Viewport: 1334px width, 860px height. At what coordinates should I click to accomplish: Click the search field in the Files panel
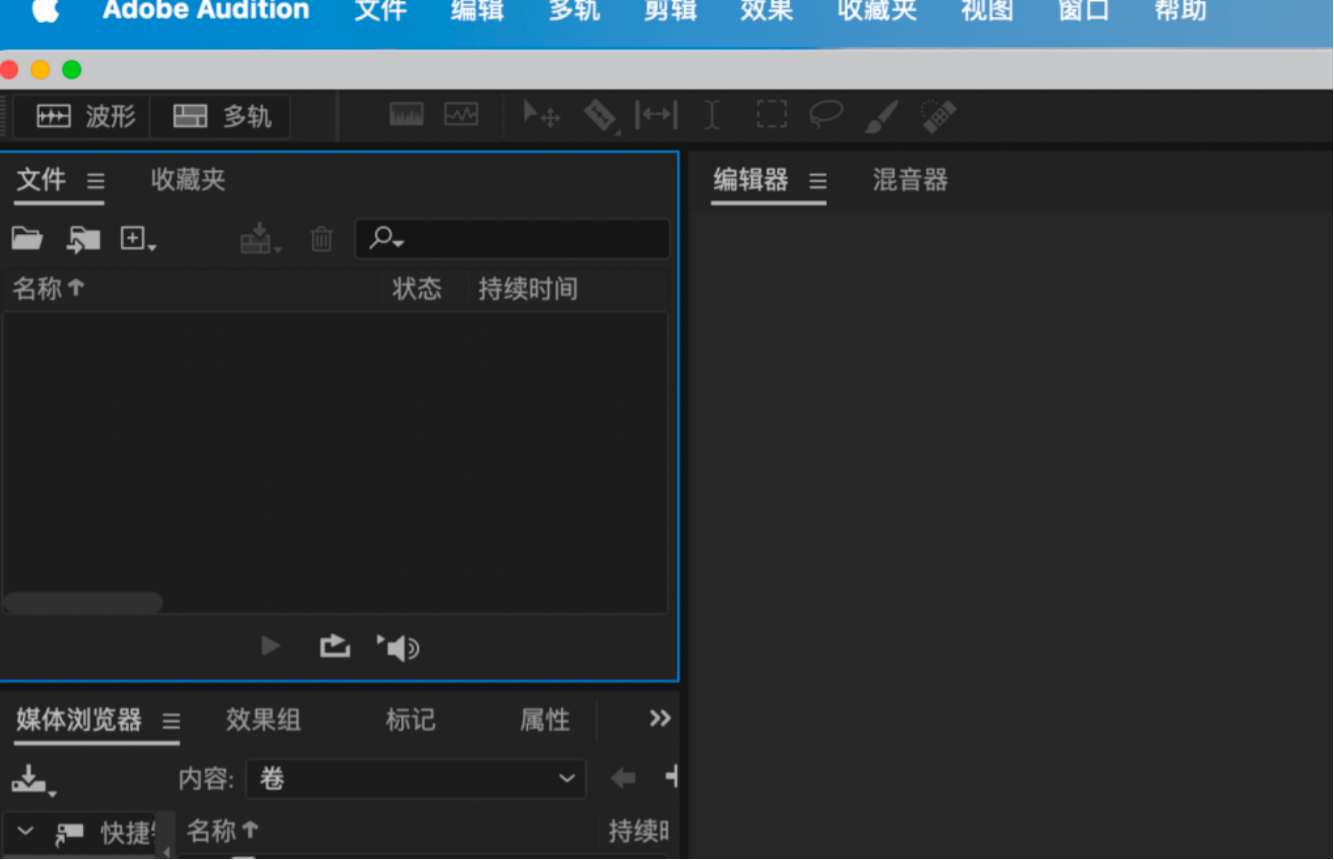tap(513, 239)
